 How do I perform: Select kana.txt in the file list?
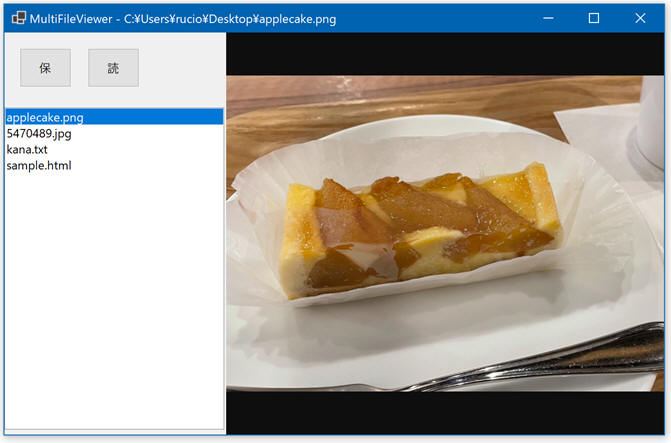114,149
